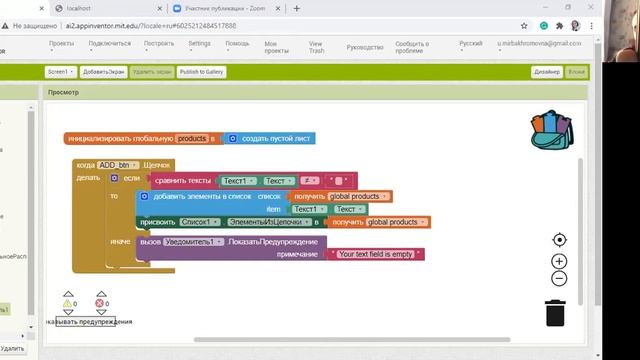640x360 pixels.
Task: Click the yellow warning triangle counter
Action: pyautogui.click(x=67, y=303)
